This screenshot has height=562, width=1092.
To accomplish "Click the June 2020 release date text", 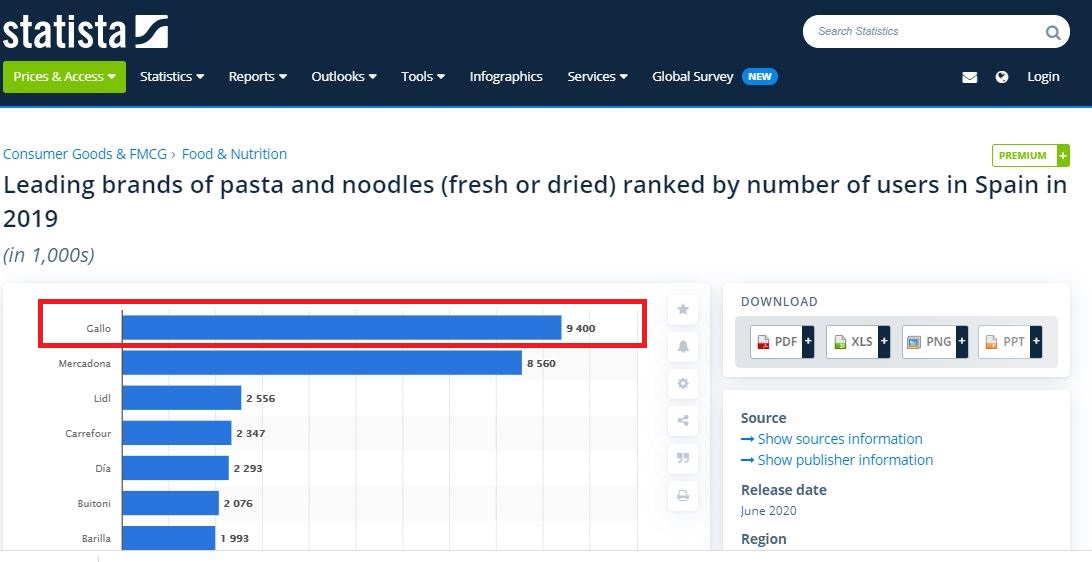I will pyautogui.click(x=768, y=510).
